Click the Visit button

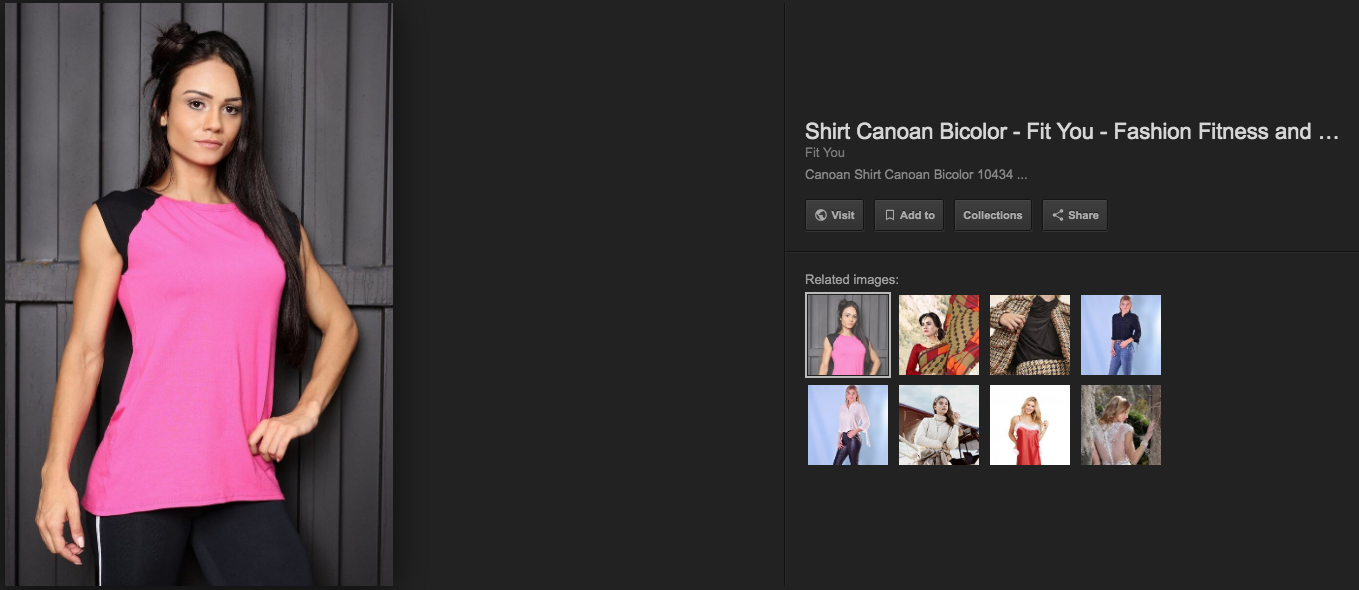(x=834, y=215)
